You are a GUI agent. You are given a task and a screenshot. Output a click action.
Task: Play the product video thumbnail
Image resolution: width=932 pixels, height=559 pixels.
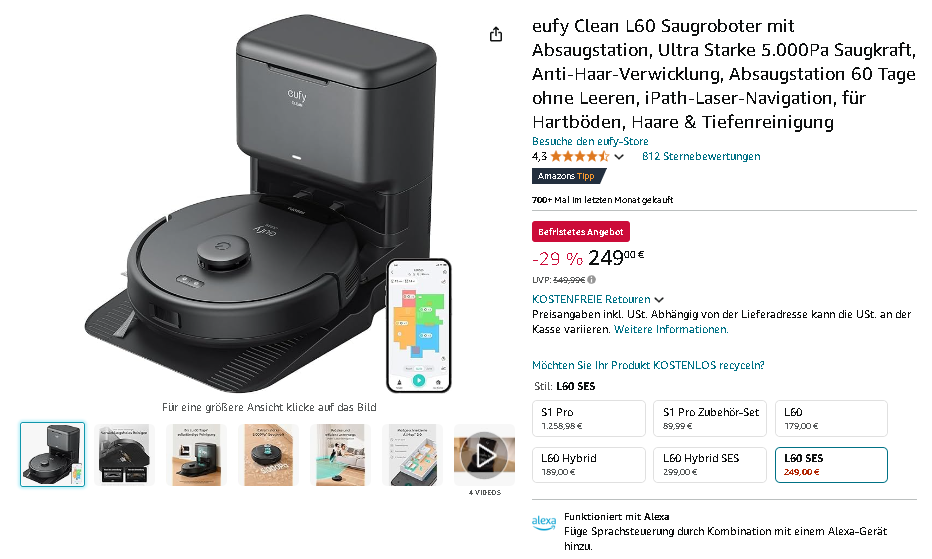(x=484, y=456)
